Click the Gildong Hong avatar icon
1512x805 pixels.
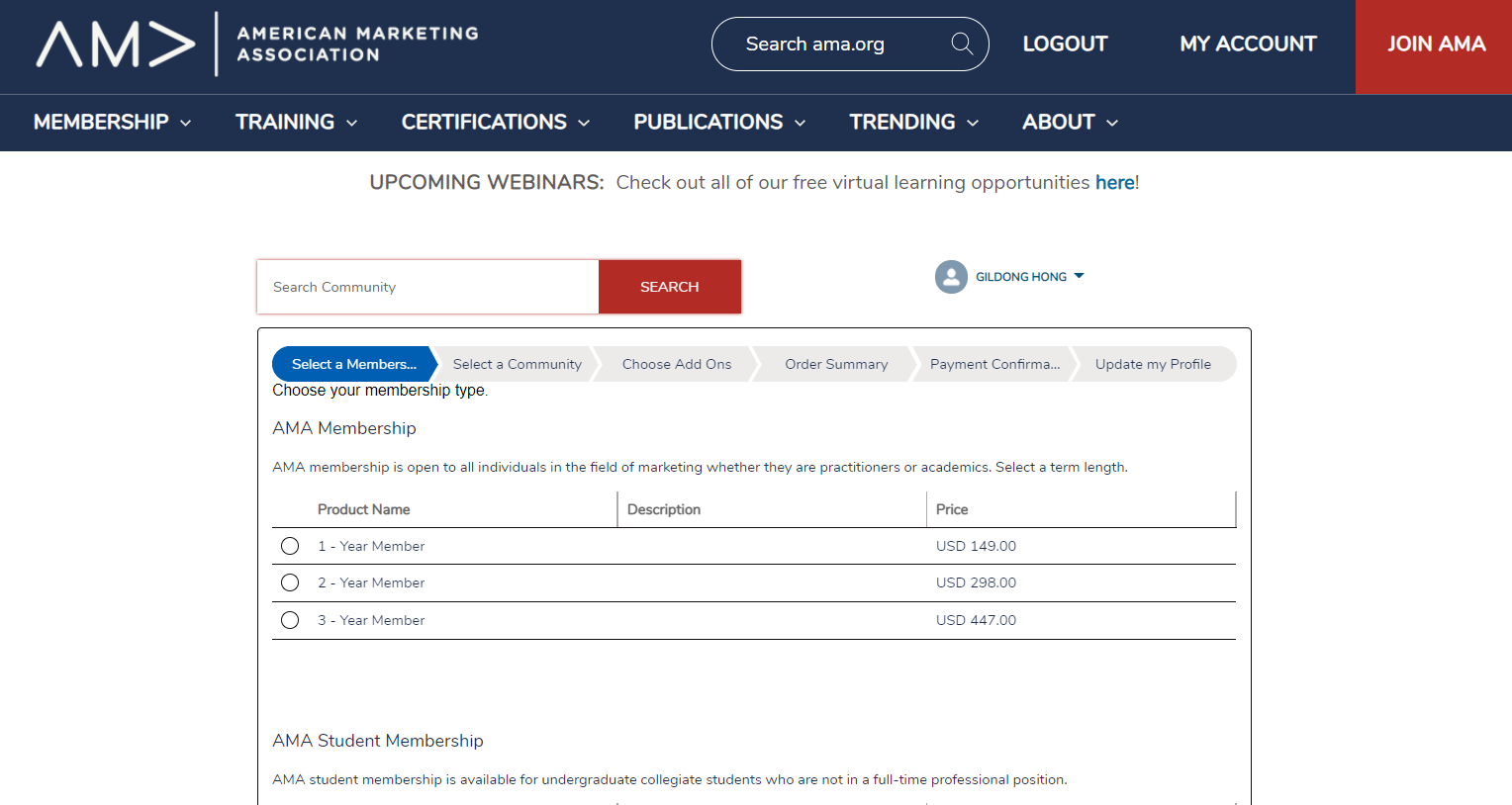(x=951, y=277)
